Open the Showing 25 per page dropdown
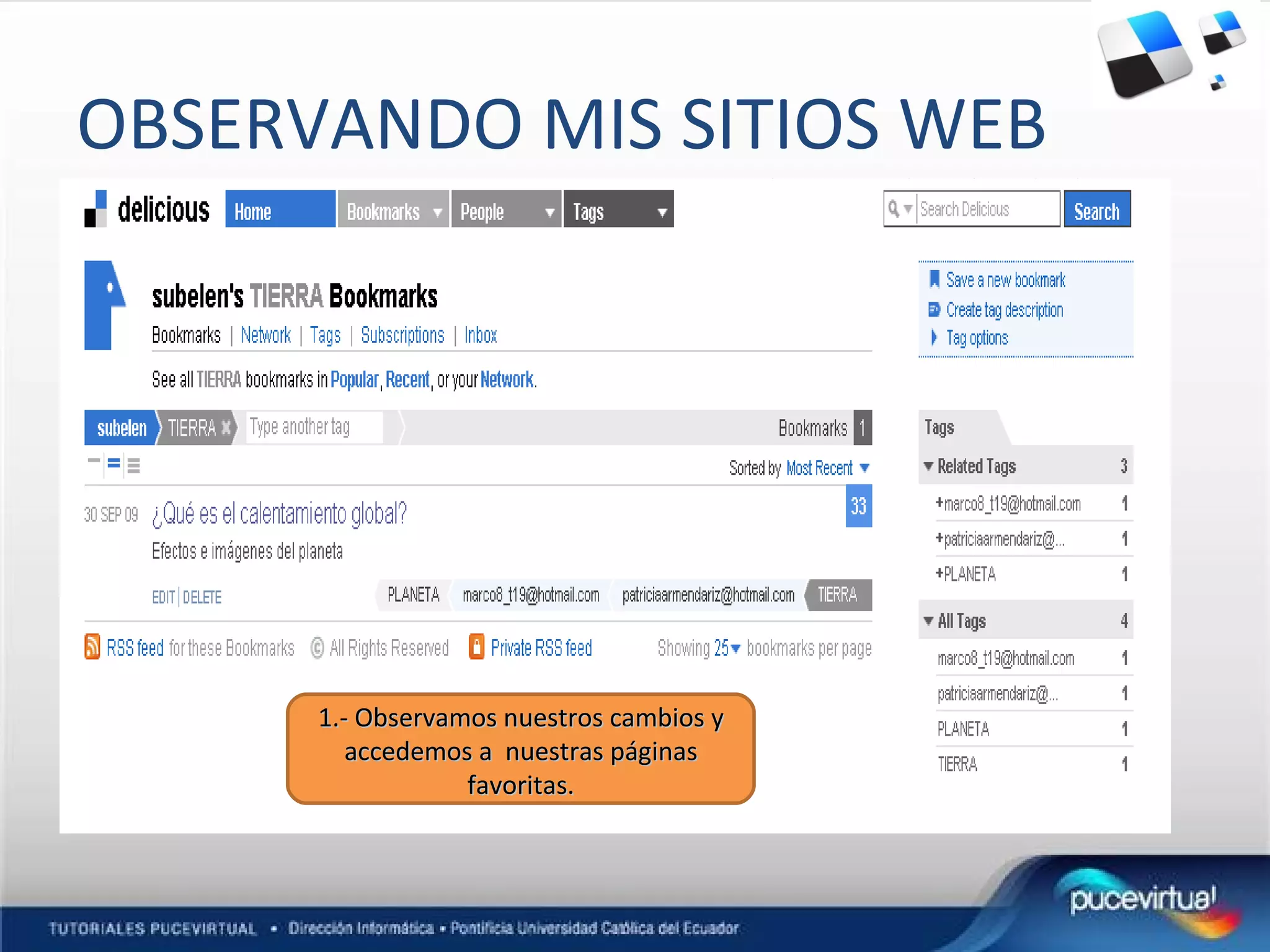 click(x=727, y=648)
